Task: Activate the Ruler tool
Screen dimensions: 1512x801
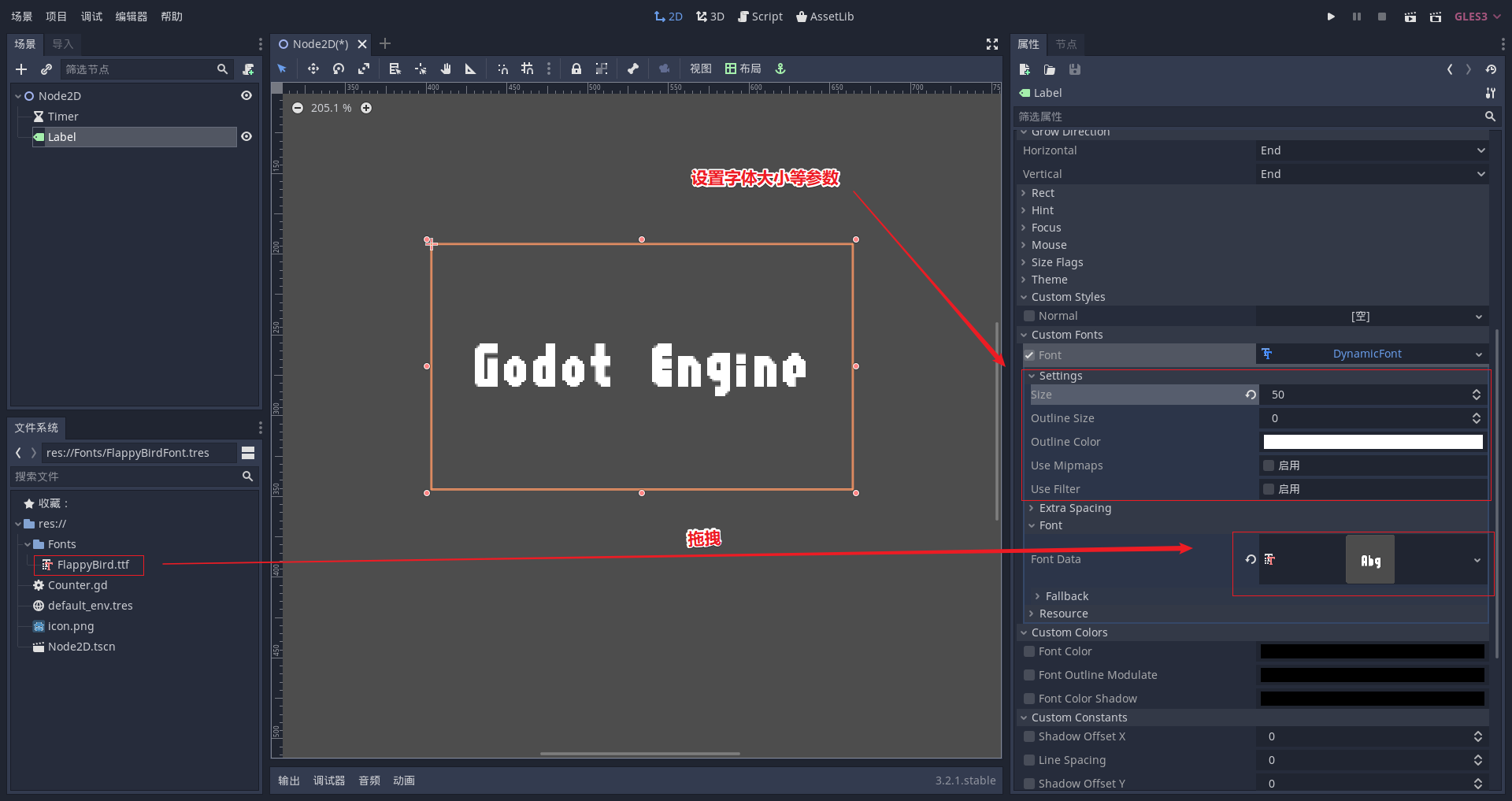Action: [470, 69]
